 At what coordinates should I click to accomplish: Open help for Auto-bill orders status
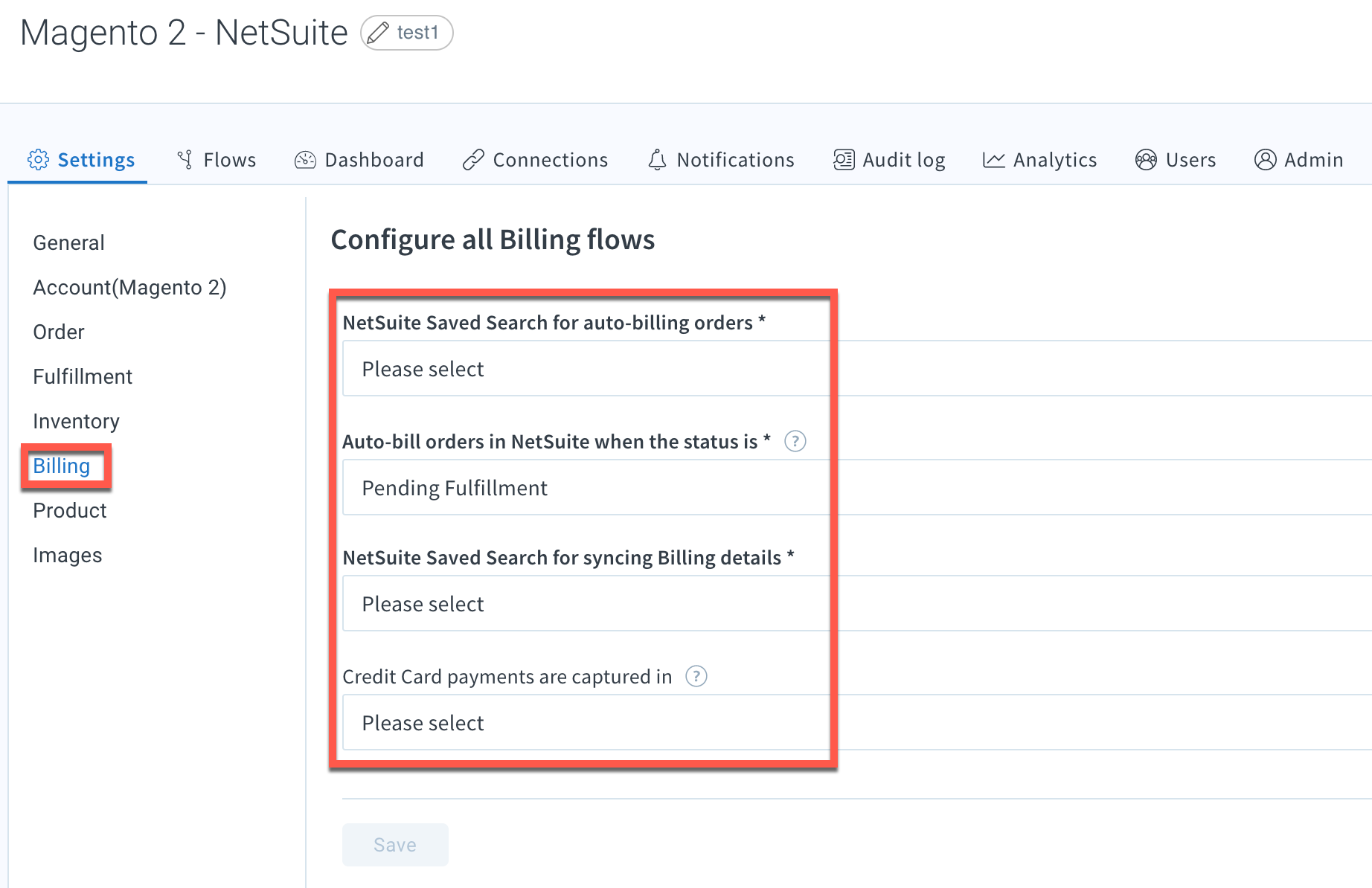pyautogui.click(x=795, y=441)
